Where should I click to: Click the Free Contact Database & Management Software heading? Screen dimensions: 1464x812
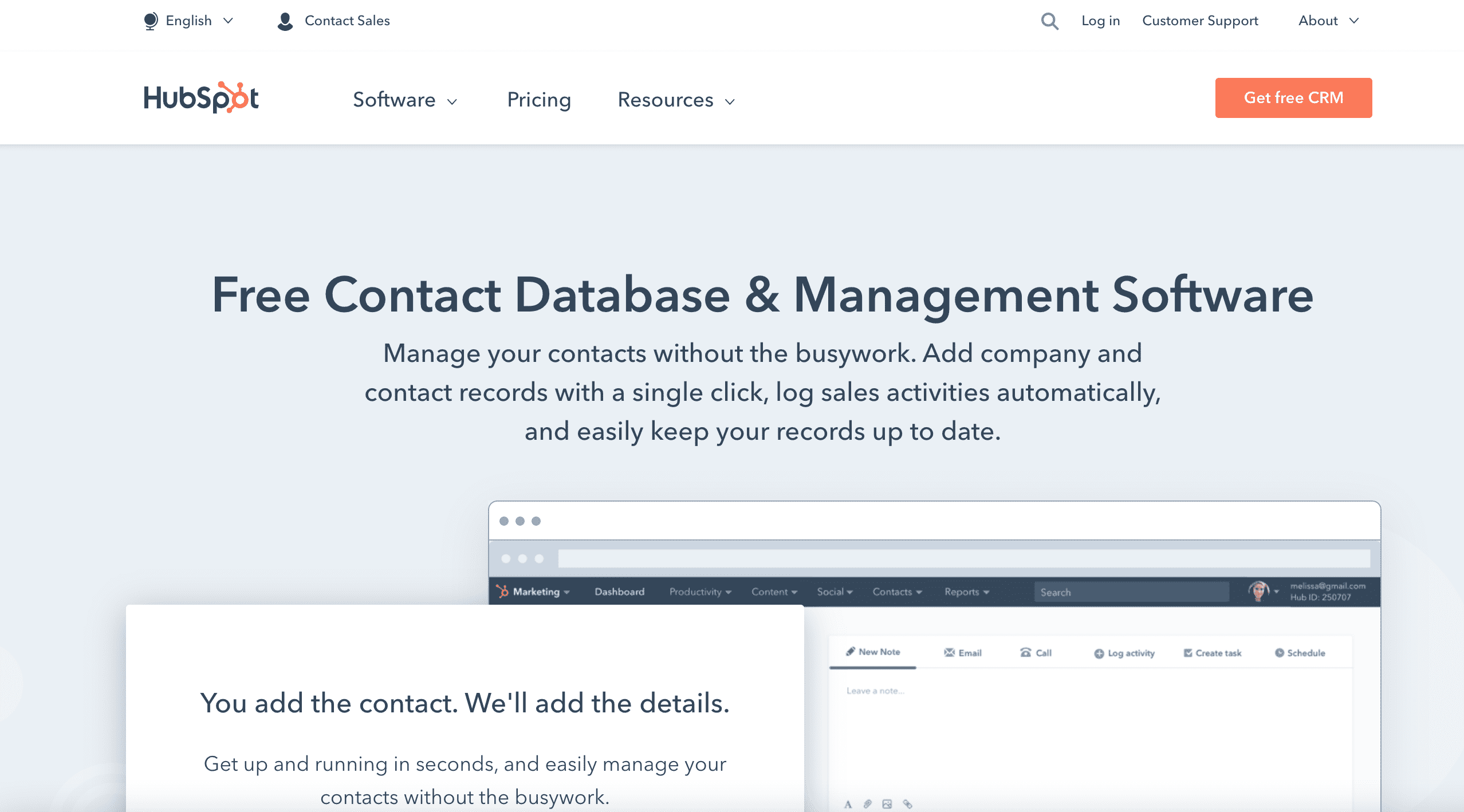[x=762, y=295]
